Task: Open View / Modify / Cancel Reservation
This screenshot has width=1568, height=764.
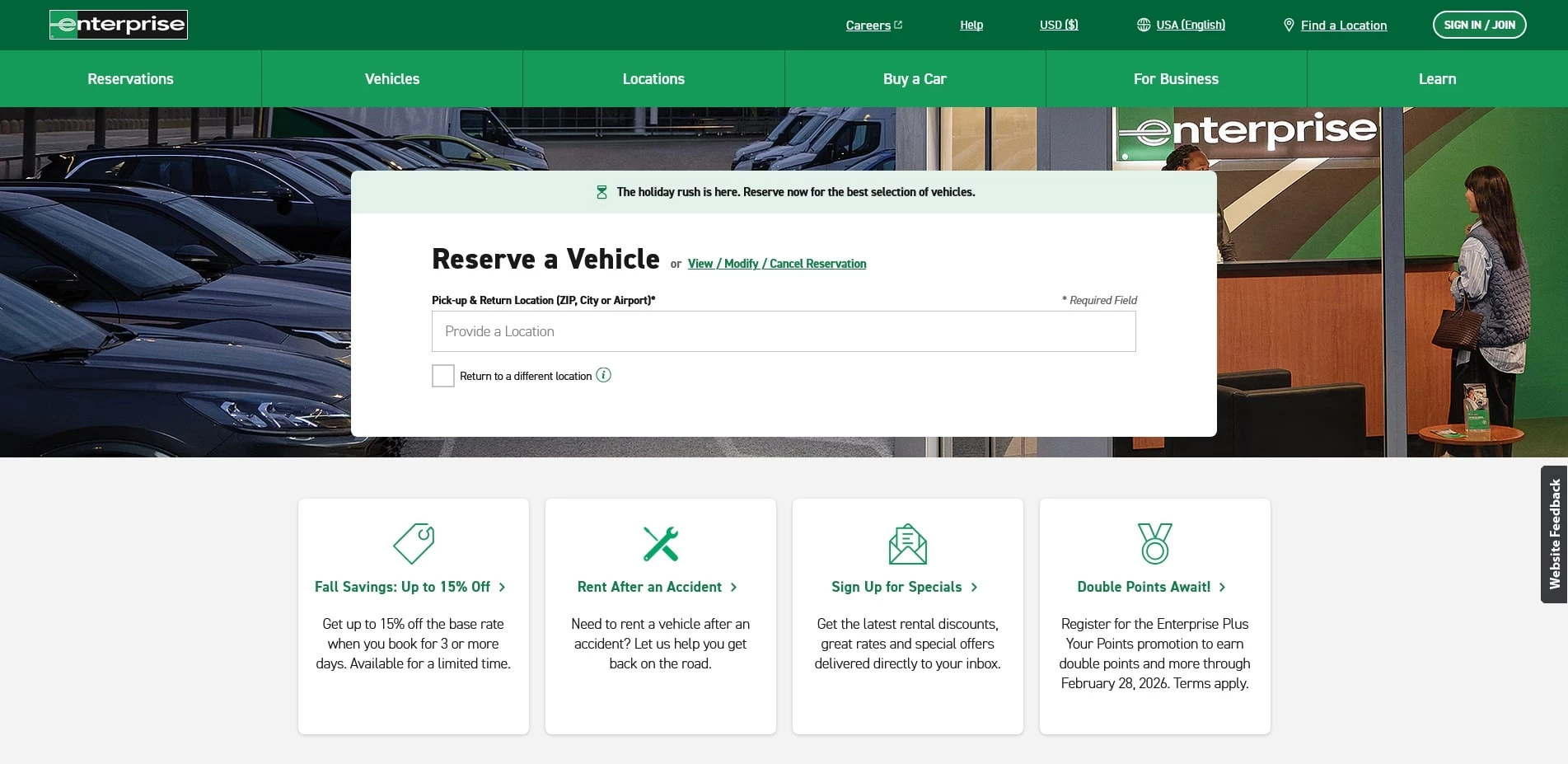Action: [775, 263]
